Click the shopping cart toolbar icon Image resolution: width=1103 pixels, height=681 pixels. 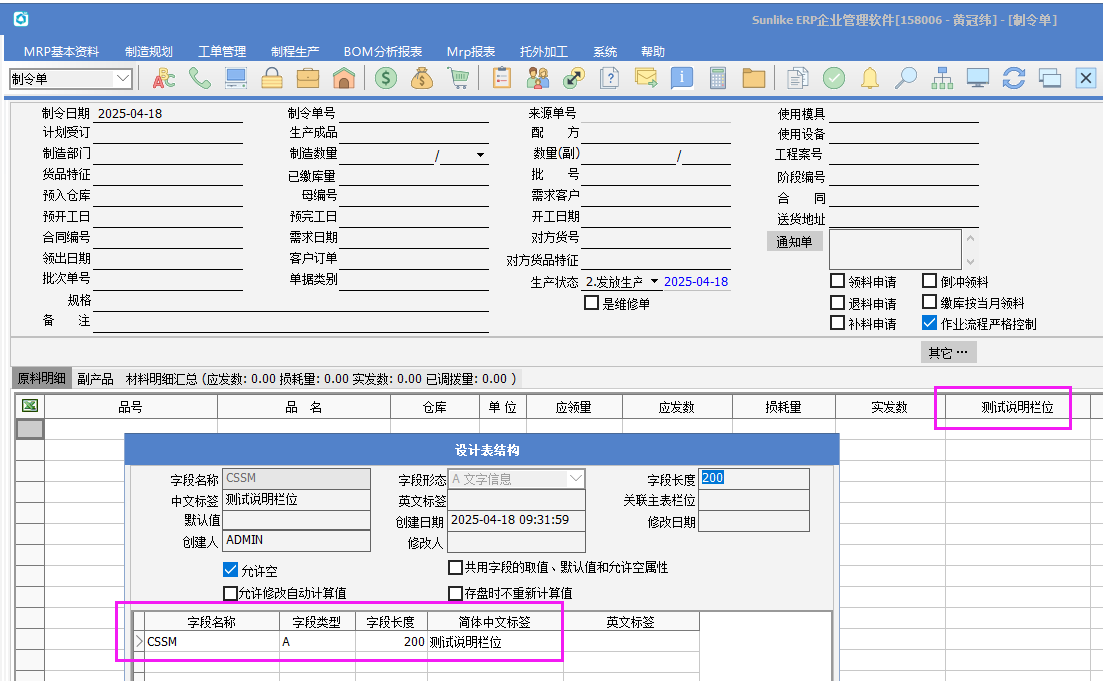pos(458,78)
